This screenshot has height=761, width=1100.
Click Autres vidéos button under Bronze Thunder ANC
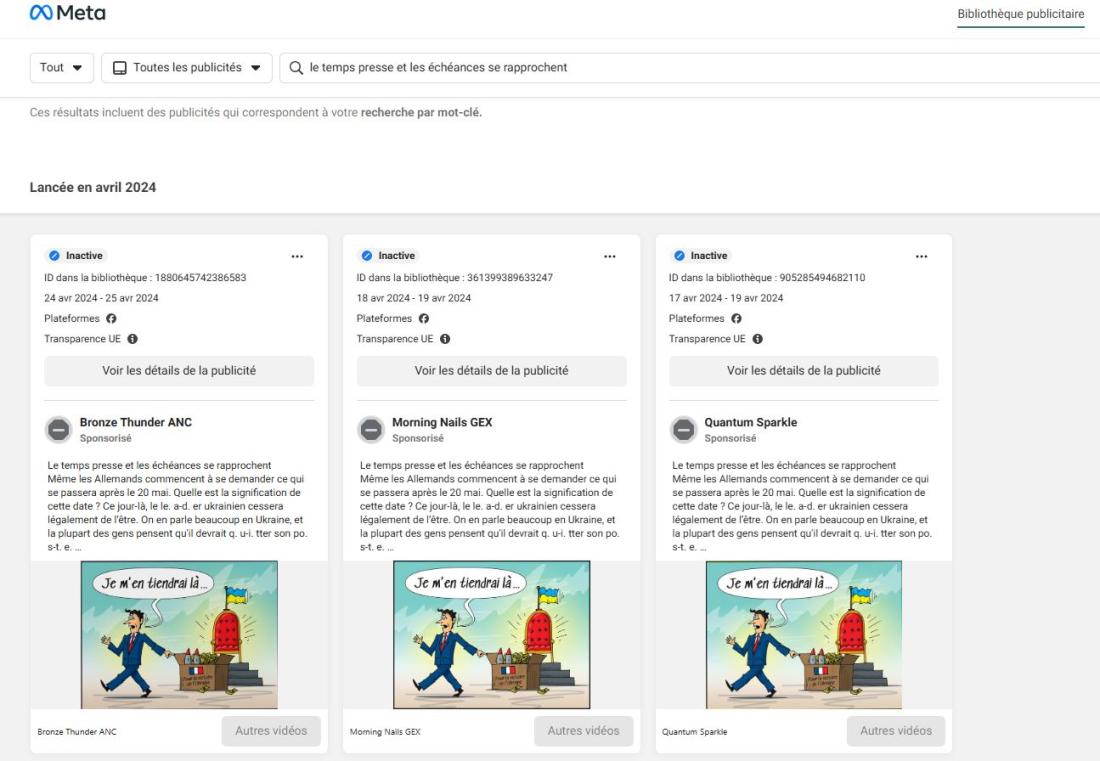271,731
